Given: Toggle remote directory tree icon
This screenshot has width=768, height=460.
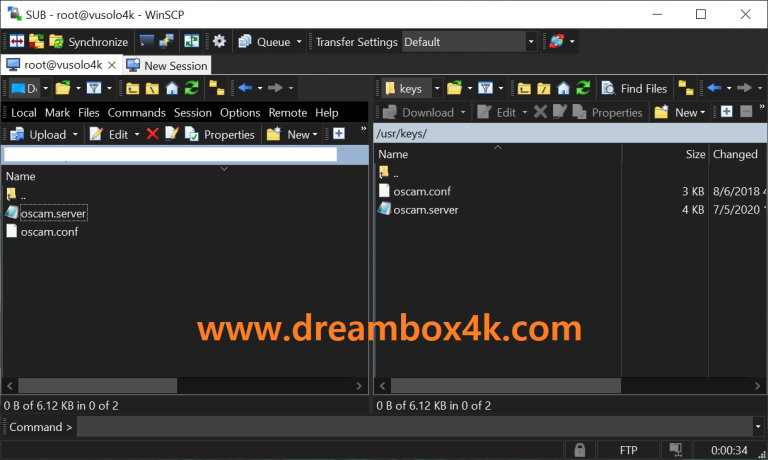Looking at the screenshot, I should pyautogui.click(x=686, y=88).
